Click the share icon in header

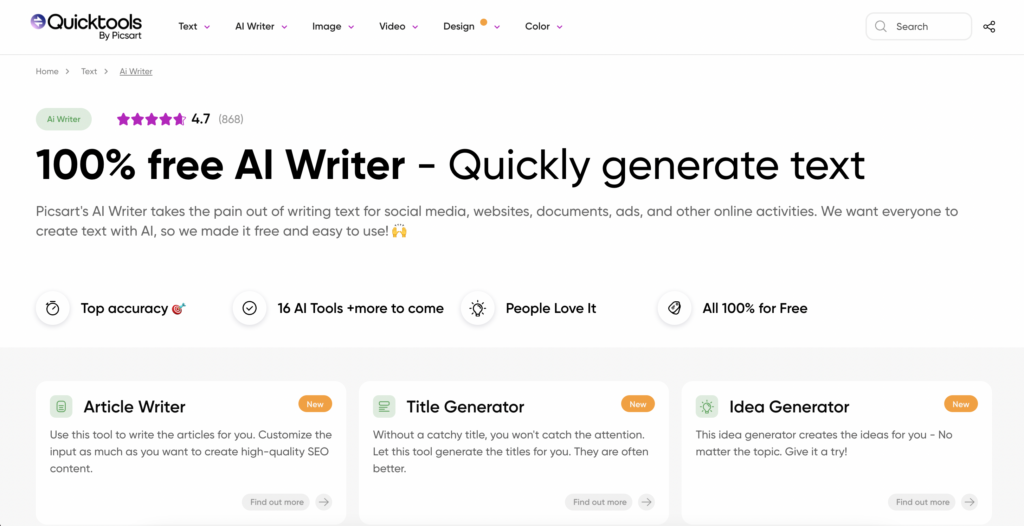pyautogui.click(x=989, y=27)
